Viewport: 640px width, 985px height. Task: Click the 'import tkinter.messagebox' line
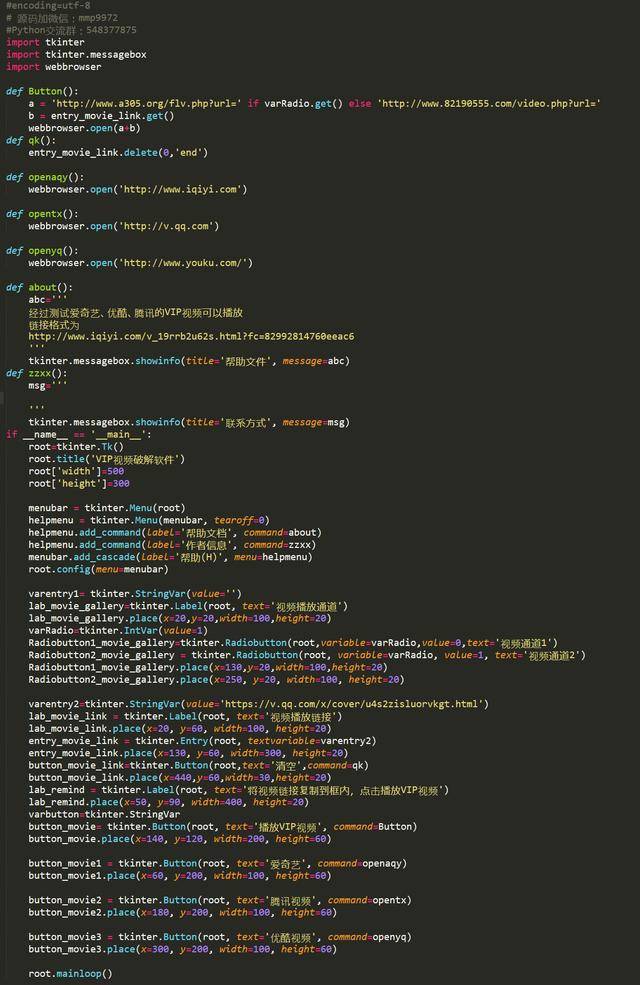tap(76, 55)
